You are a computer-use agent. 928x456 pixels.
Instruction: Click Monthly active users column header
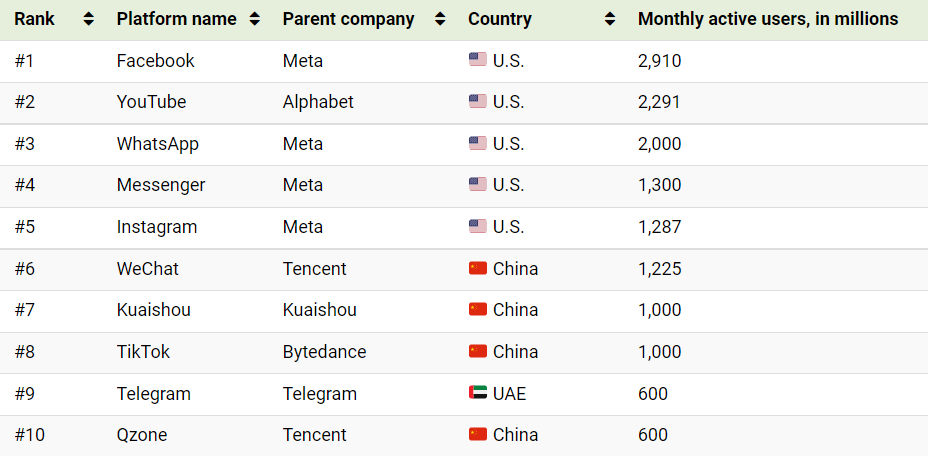click(768, 20)
